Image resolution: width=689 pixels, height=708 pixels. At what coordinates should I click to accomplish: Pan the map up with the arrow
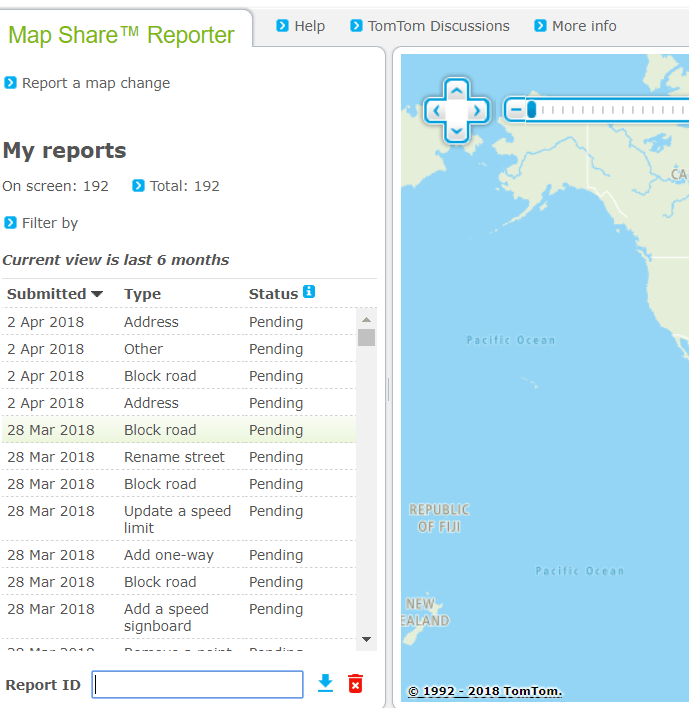[456, 91]
